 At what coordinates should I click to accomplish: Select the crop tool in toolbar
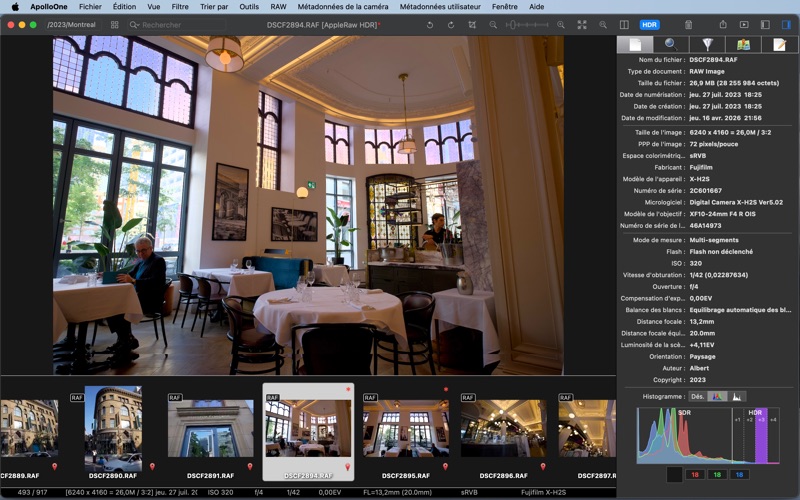(x=472, y=24)
